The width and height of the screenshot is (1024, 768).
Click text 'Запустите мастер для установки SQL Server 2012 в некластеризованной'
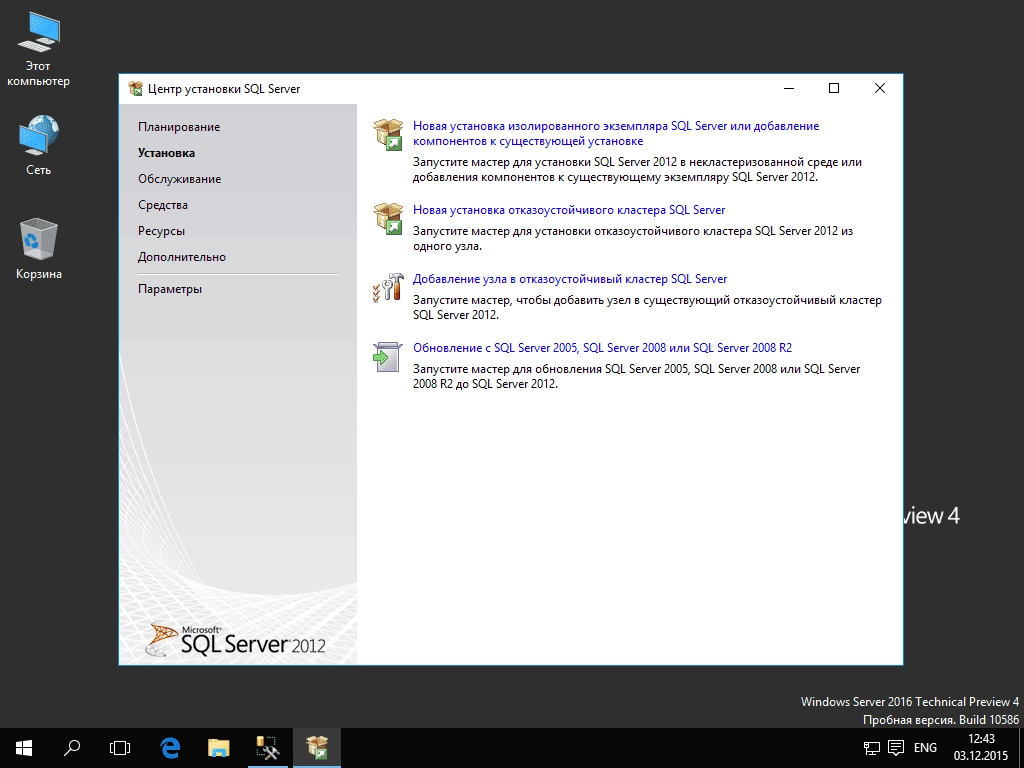point(637,169)
